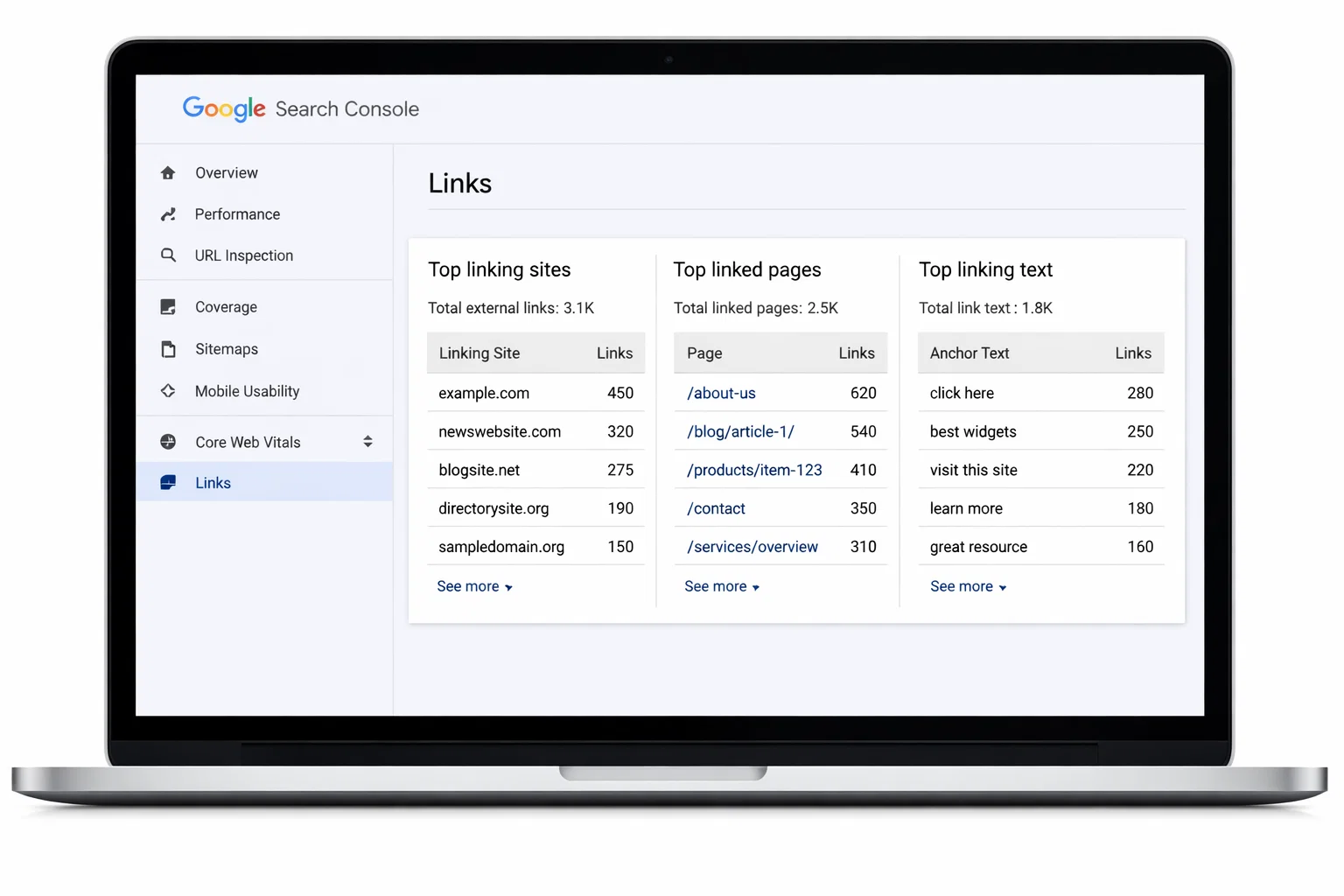Click the URL Inspection magnifier icon
This screenshot has width=1344, height=896.
[168, 255]
